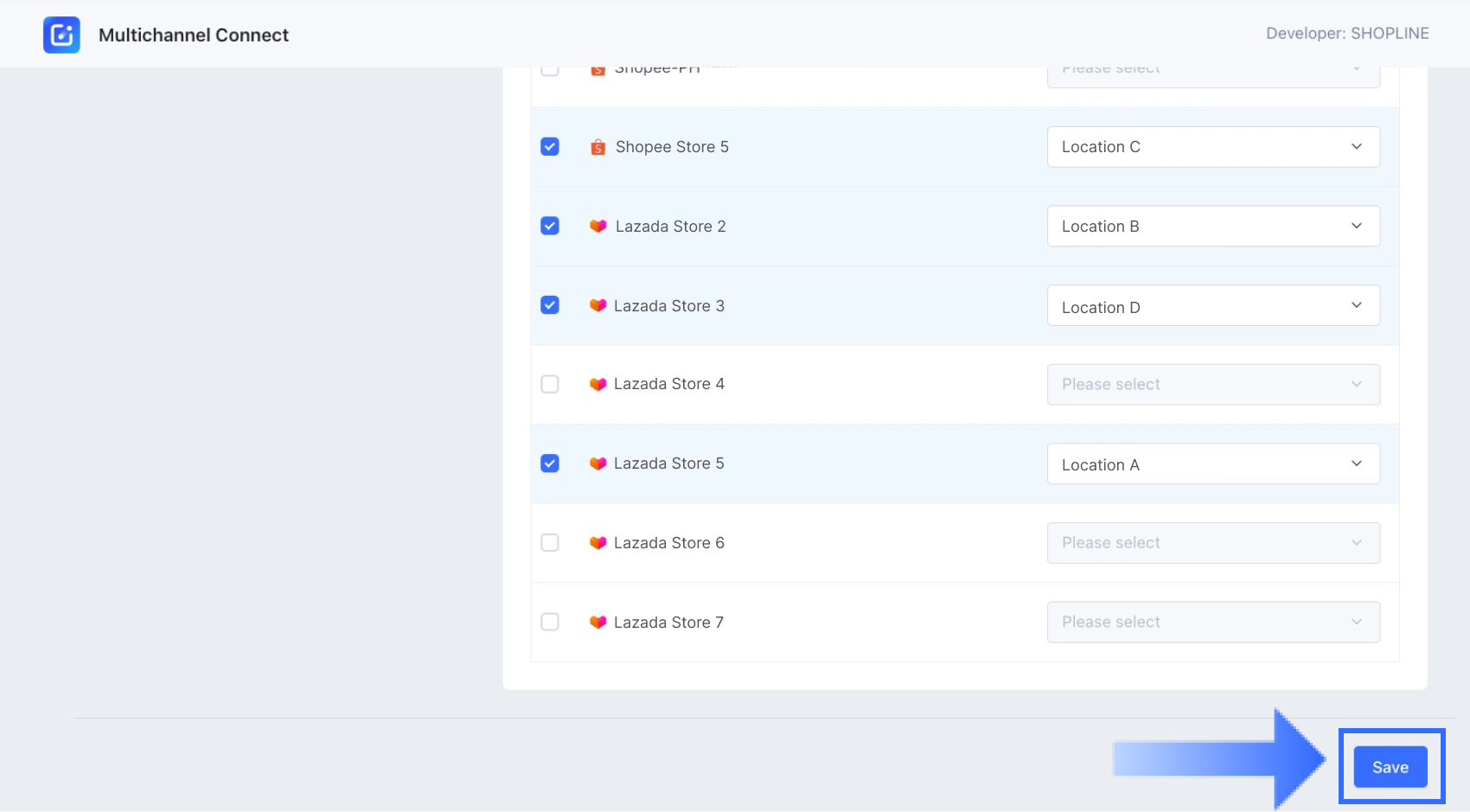Viewport: 1470px width, 812px height.
Task: Click the Lazada icon beside Lazada Store 7
Action: 598,623
